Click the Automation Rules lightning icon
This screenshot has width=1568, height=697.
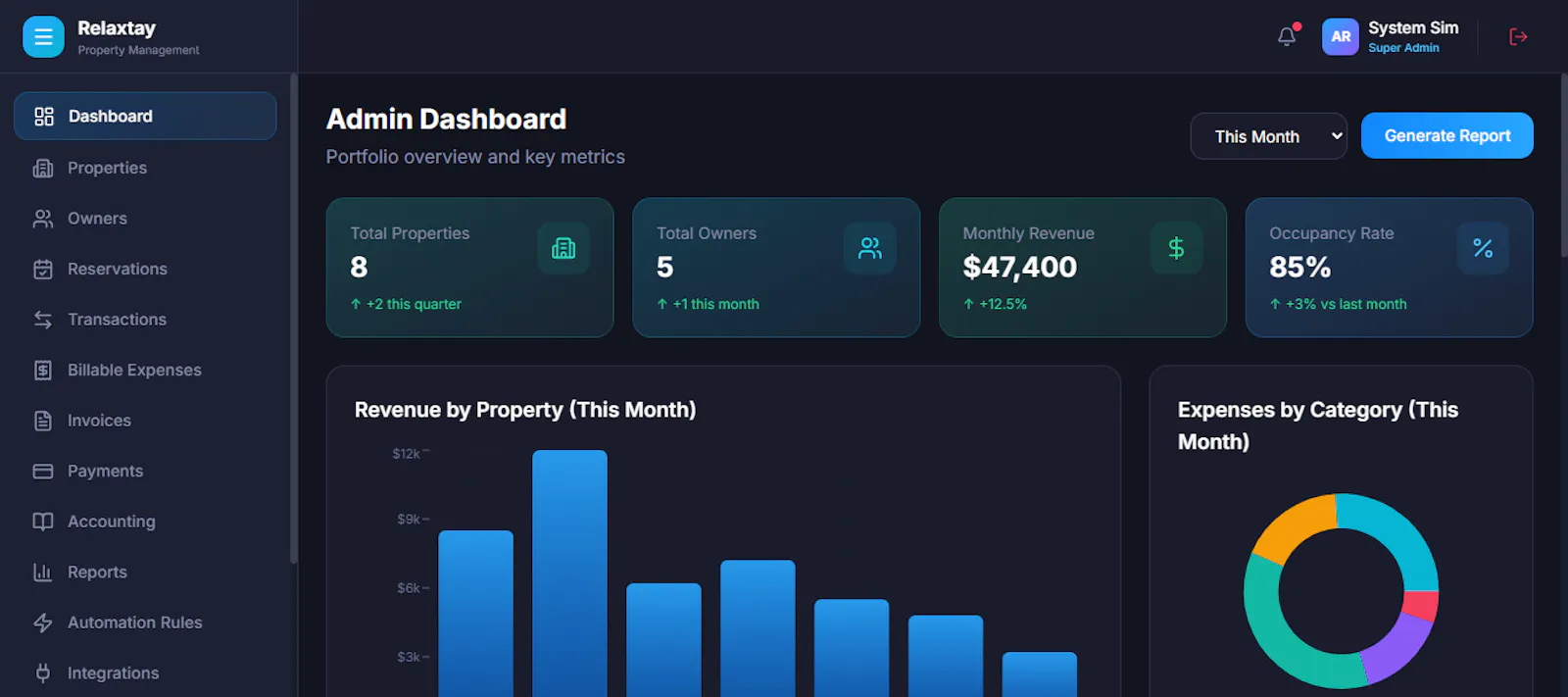pos(43,622)
